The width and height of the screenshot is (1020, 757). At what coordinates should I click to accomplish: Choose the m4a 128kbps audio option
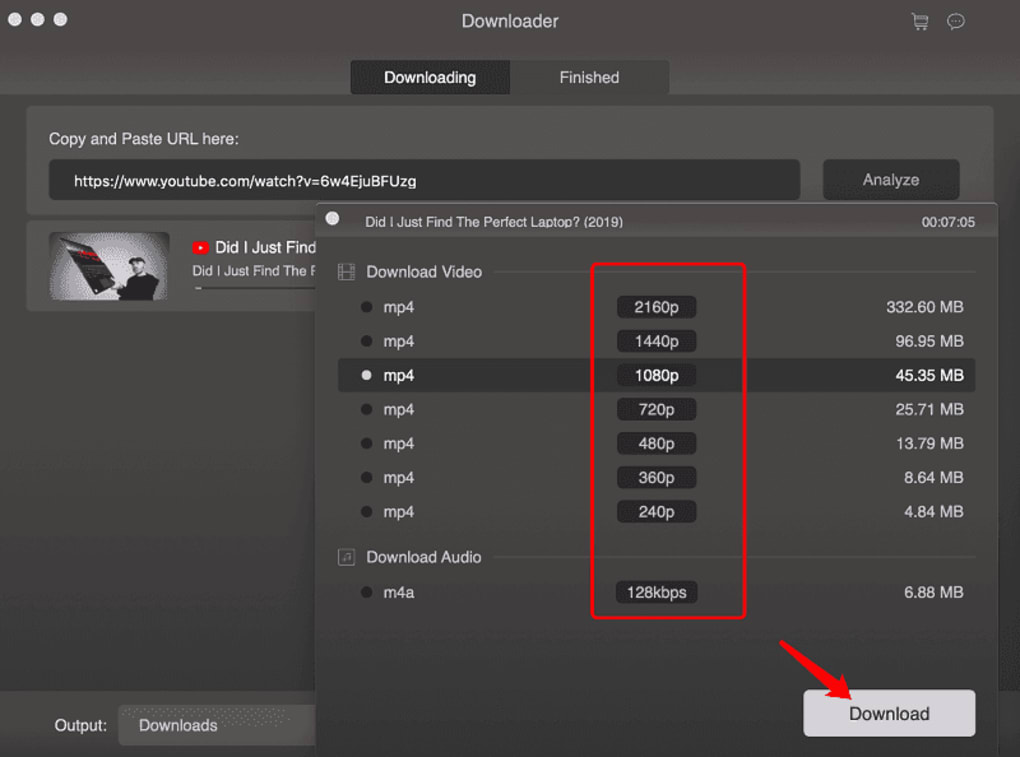(367, 593)
